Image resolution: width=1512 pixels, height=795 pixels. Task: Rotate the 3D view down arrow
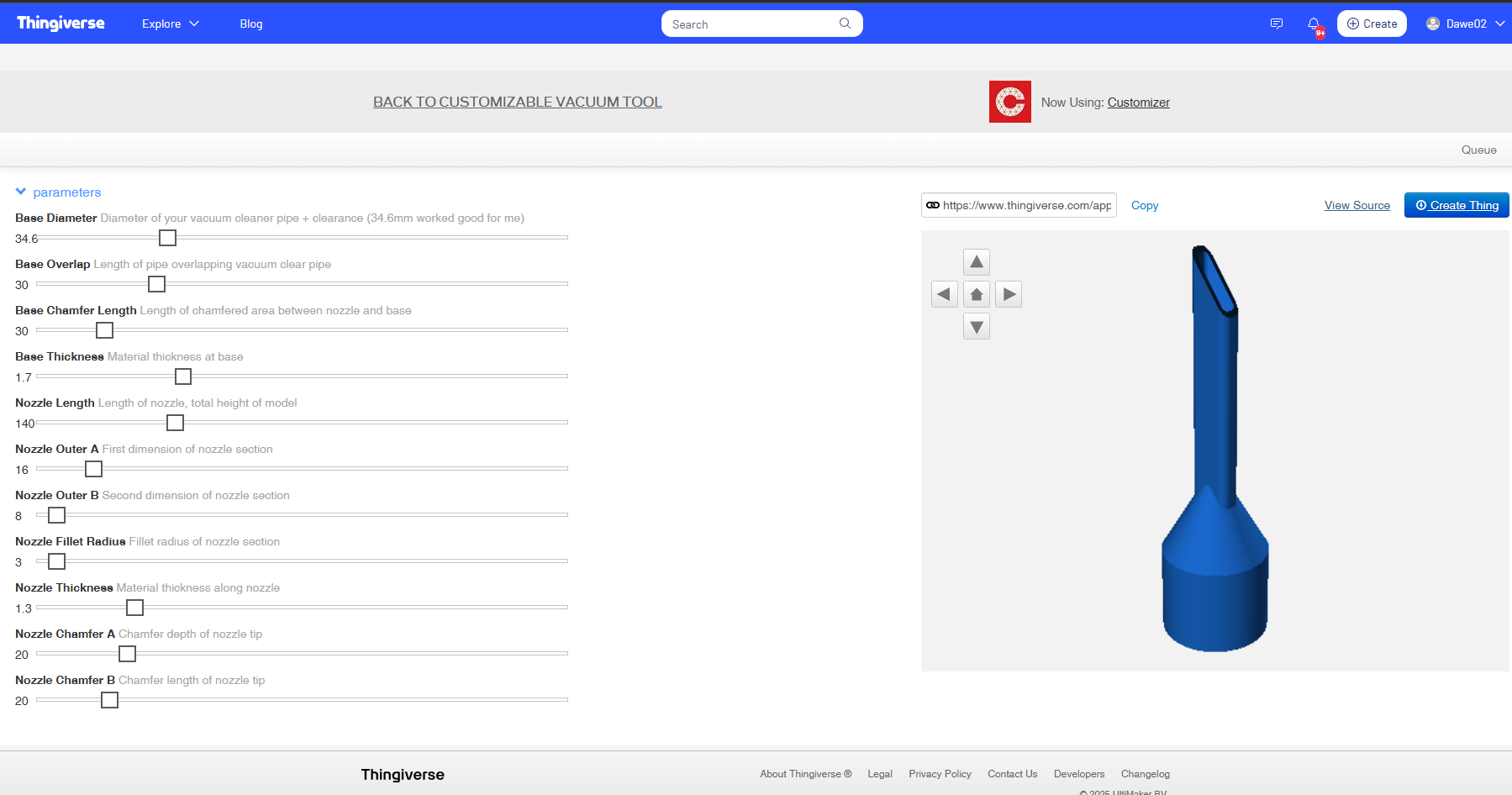point(976,327)
